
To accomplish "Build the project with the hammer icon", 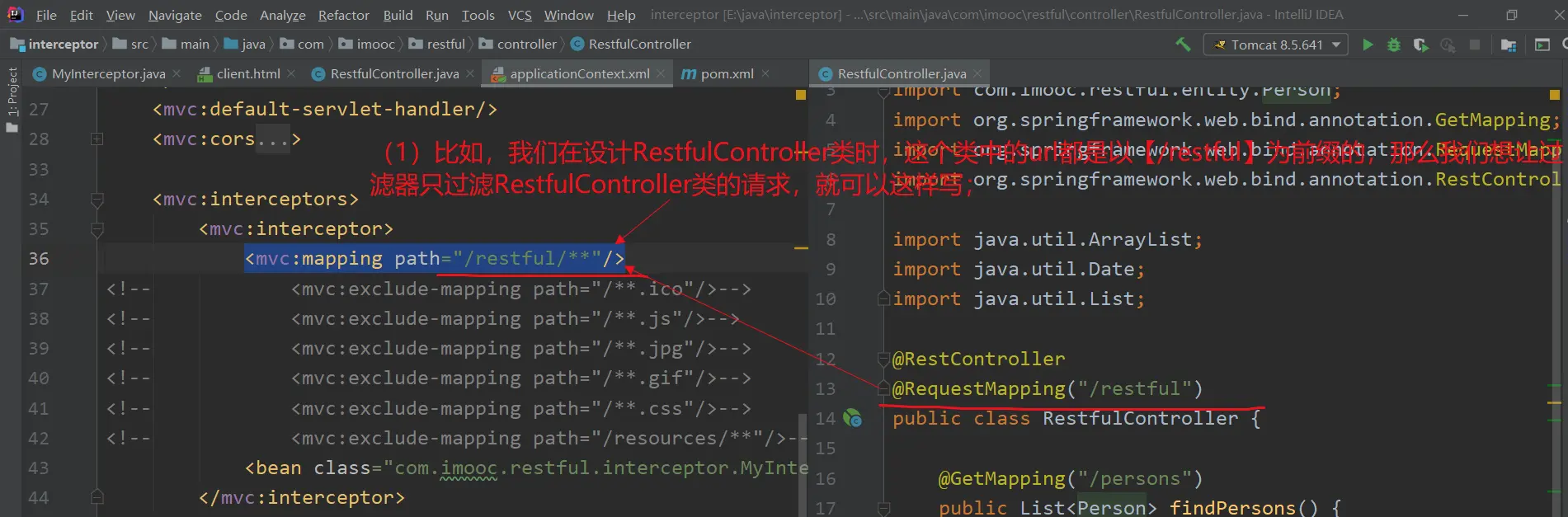I will [1183, 45].
